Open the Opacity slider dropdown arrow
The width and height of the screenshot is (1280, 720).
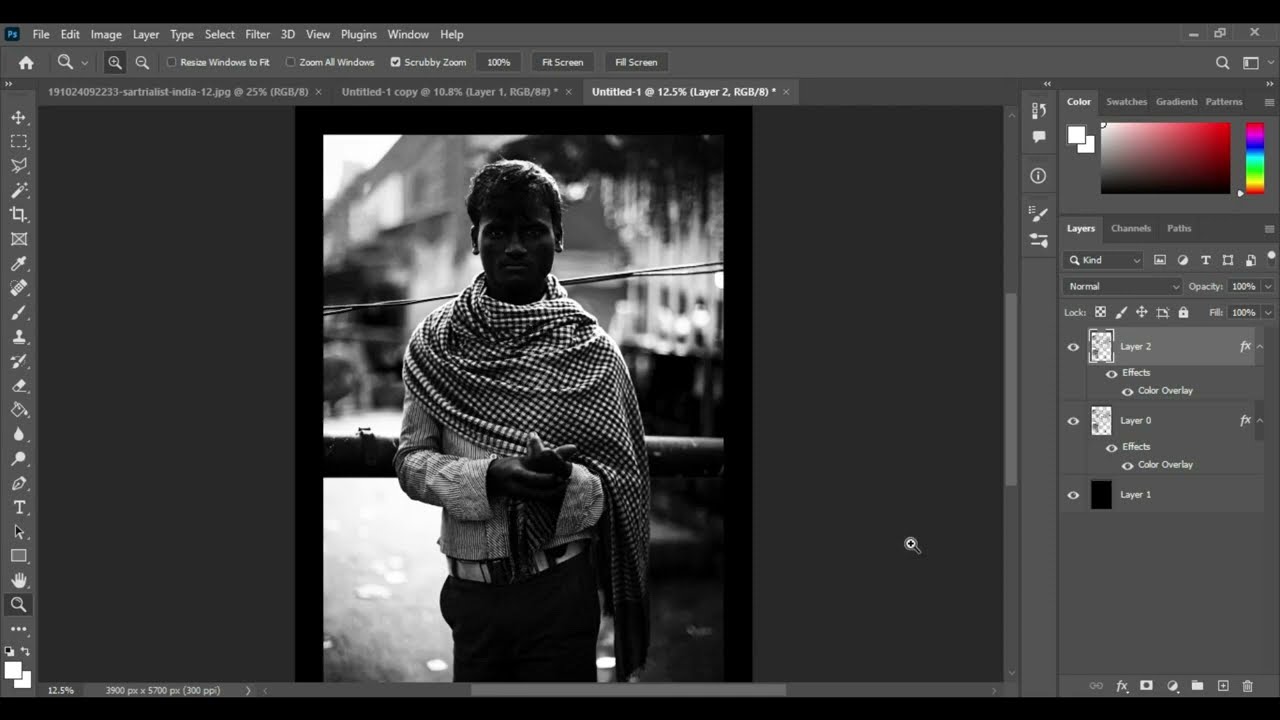point(1268,286)
